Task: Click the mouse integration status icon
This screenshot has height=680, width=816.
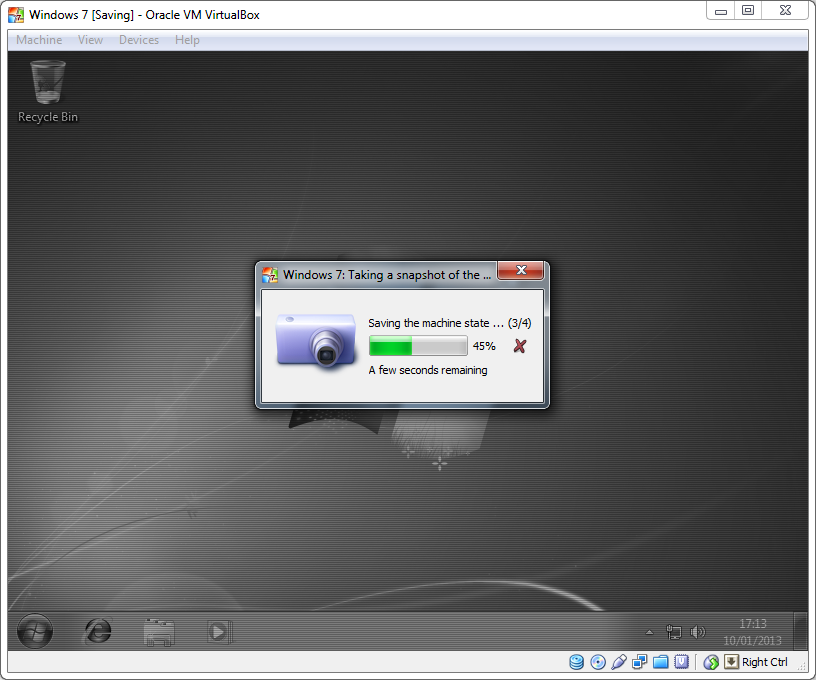Action: (x=711, y=662)
